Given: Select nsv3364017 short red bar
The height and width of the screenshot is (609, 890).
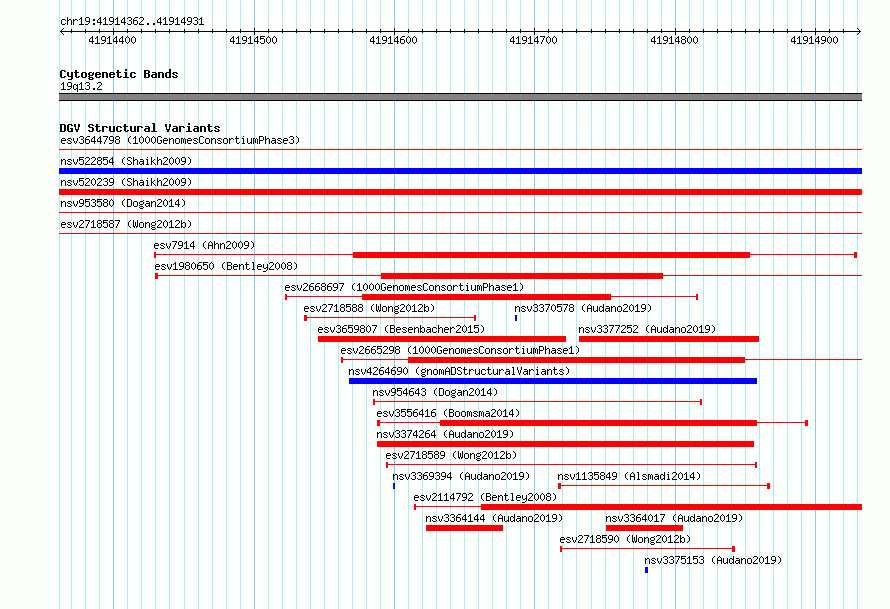Looking at the screenshot, I should click(644, 528).
